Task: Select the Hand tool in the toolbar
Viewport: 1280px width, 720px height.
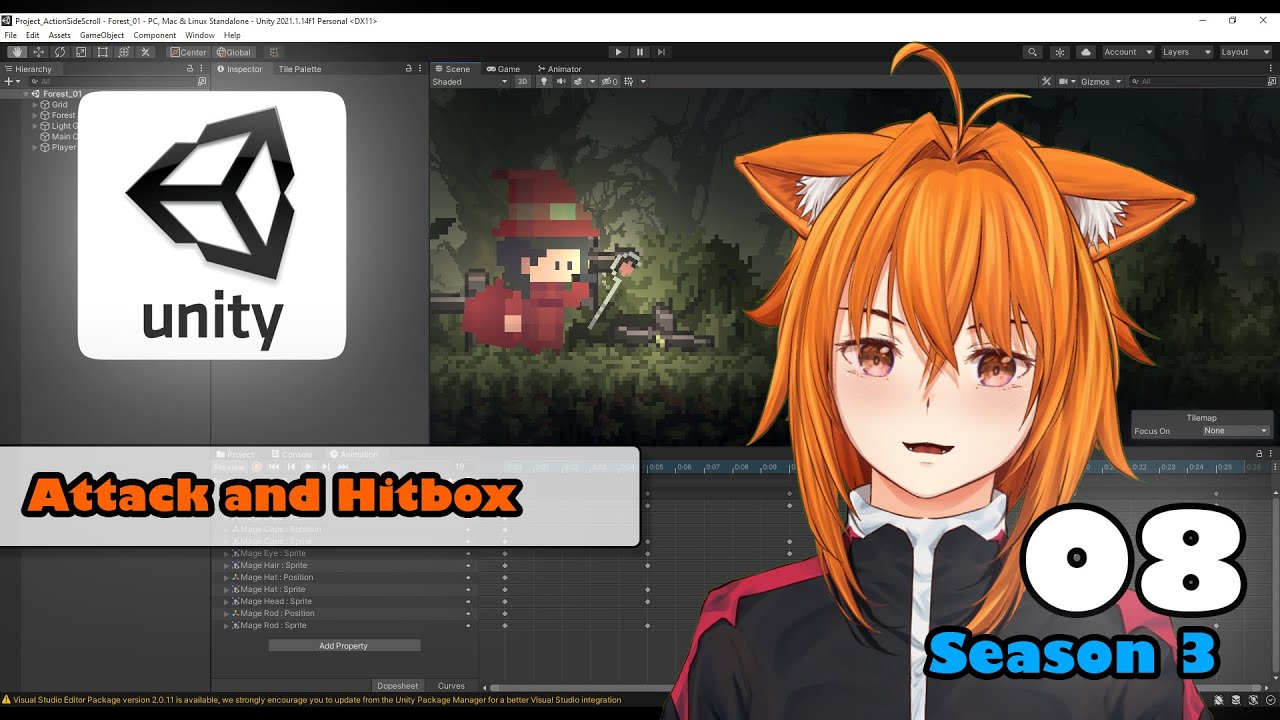Action: coord(17,52)
